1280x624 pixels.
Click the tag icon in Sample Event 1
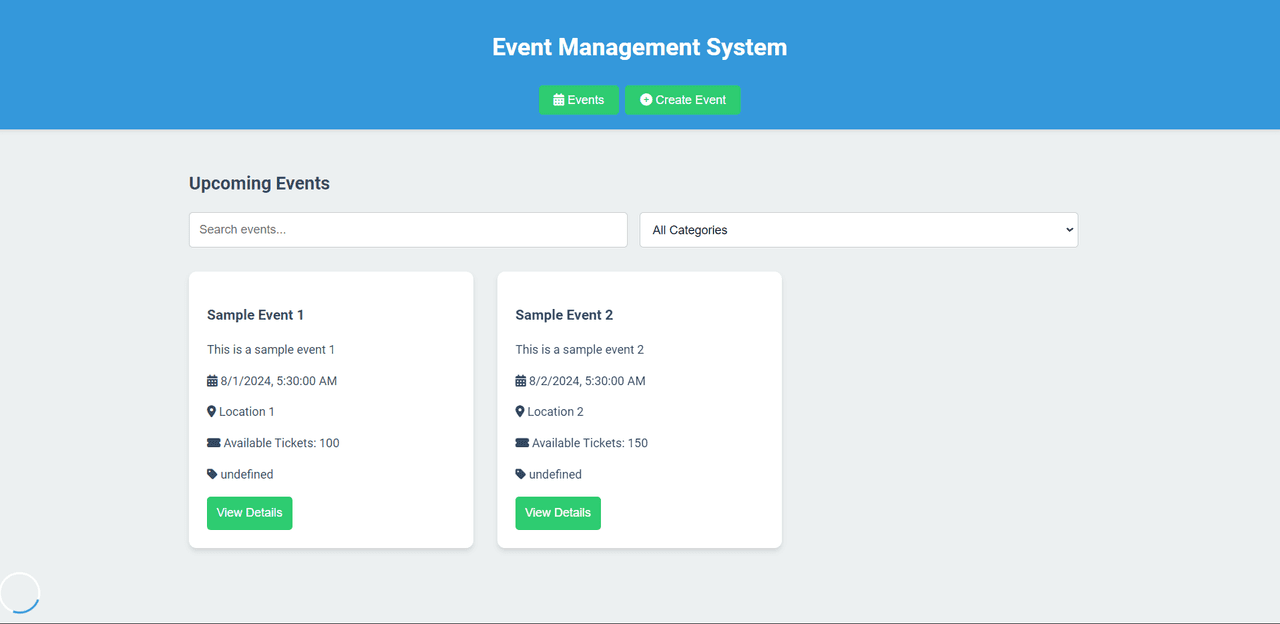[x=212, y=474]
